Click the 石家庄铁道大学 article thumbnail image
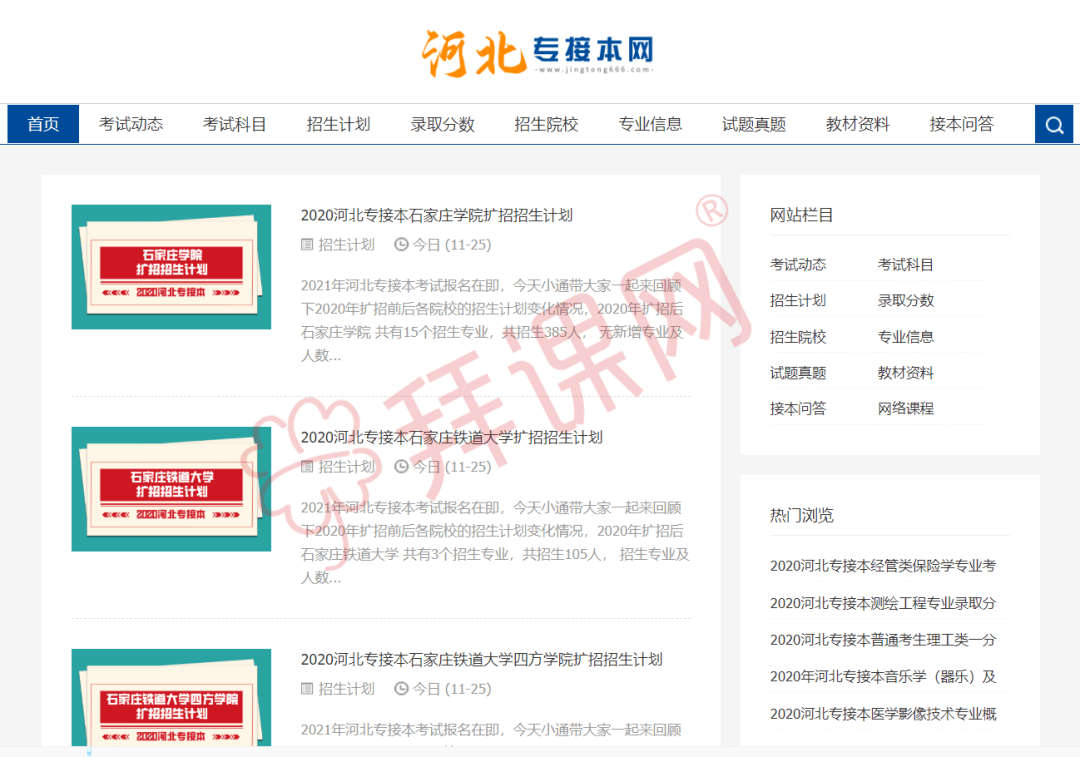 coord(171,489)
